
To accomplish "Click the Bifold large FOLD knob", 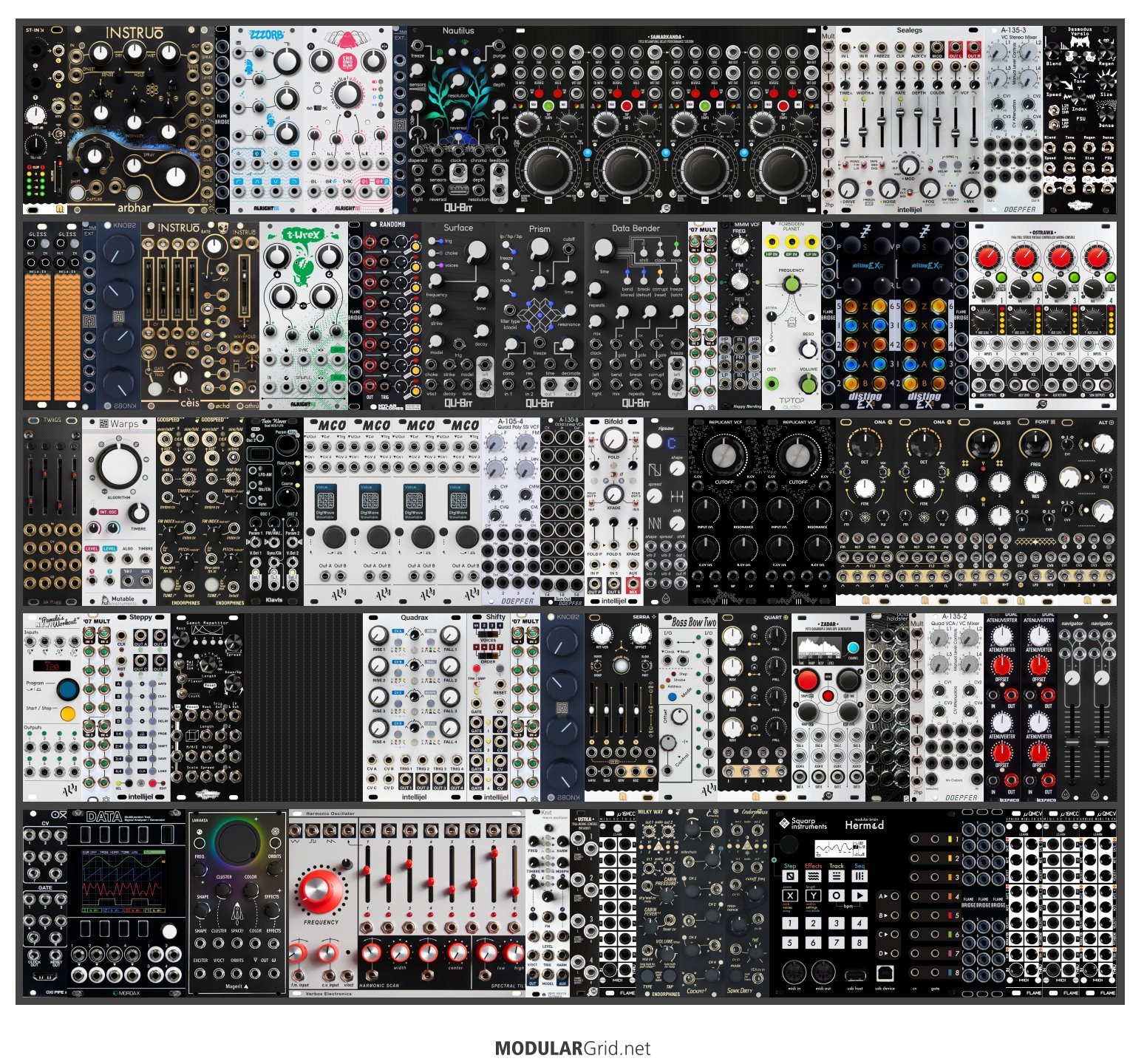I will pos(613,440).
